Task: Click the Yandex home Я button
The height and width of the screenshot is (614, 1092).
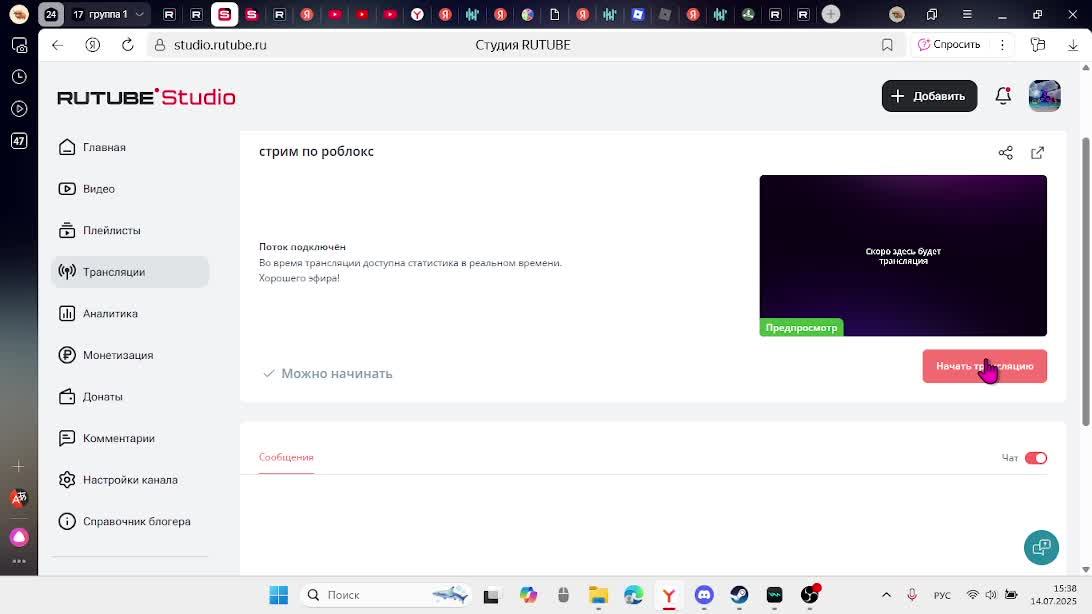Action: point(93,45)
